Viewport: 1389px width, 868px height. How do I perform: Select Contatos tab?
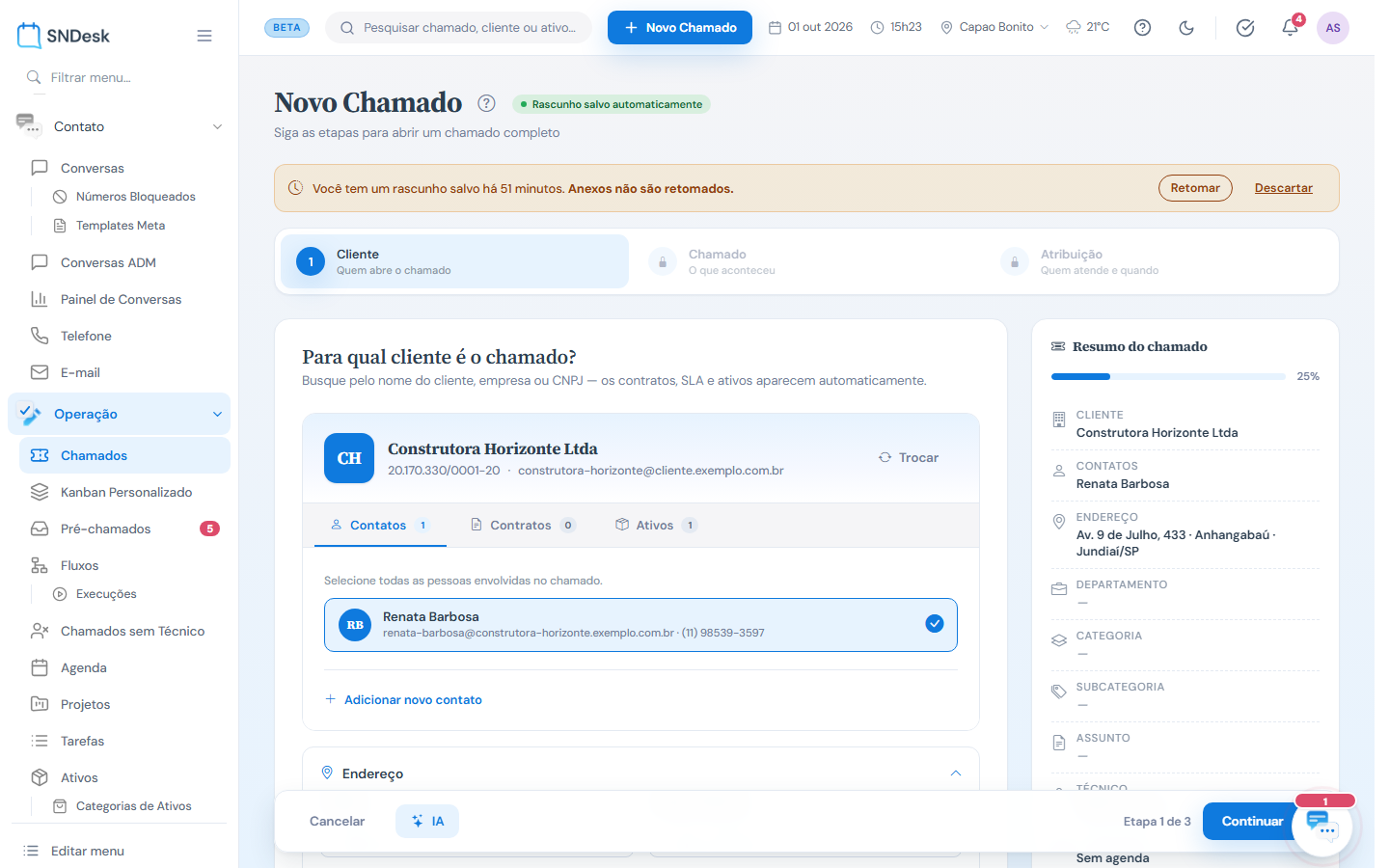[x=380, y=526]
